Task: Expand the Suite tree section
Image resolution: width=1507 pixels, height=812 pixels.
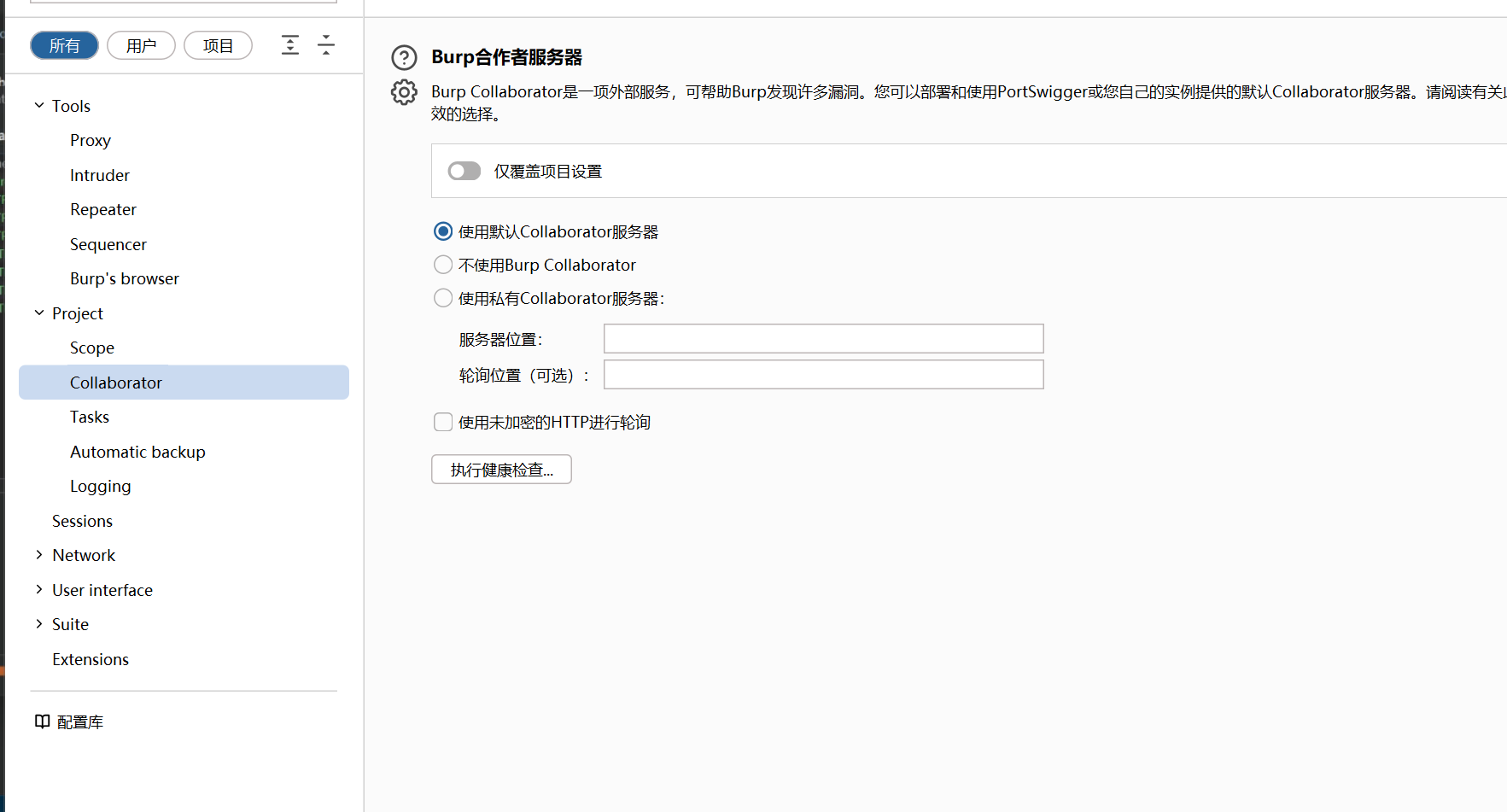Action: pos(39,624)
